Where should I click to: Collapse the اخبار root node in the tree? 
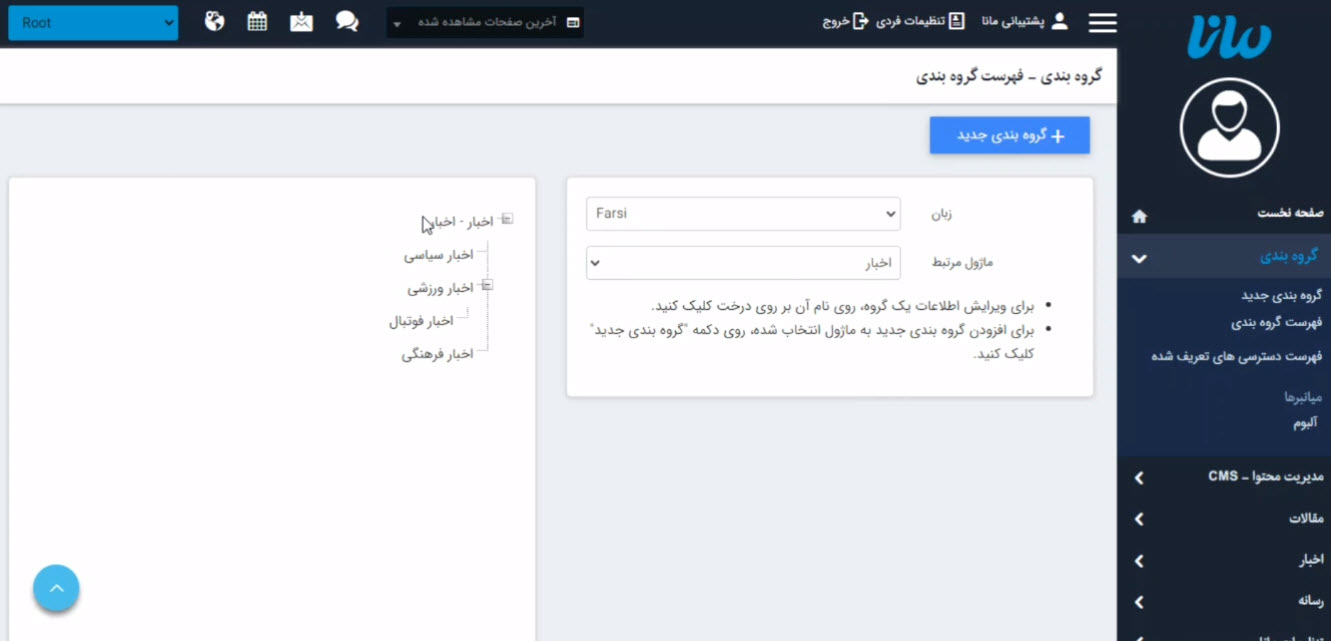[507, 218]
